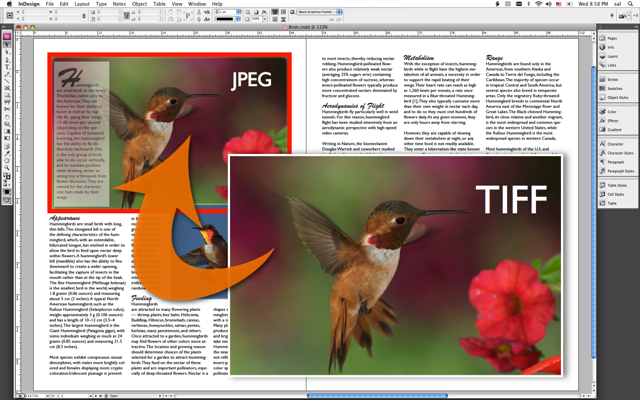Screen dimensions: 640x400
Task: Open the Layout menu
Action: pyautogui.click(x=82, y=4)
